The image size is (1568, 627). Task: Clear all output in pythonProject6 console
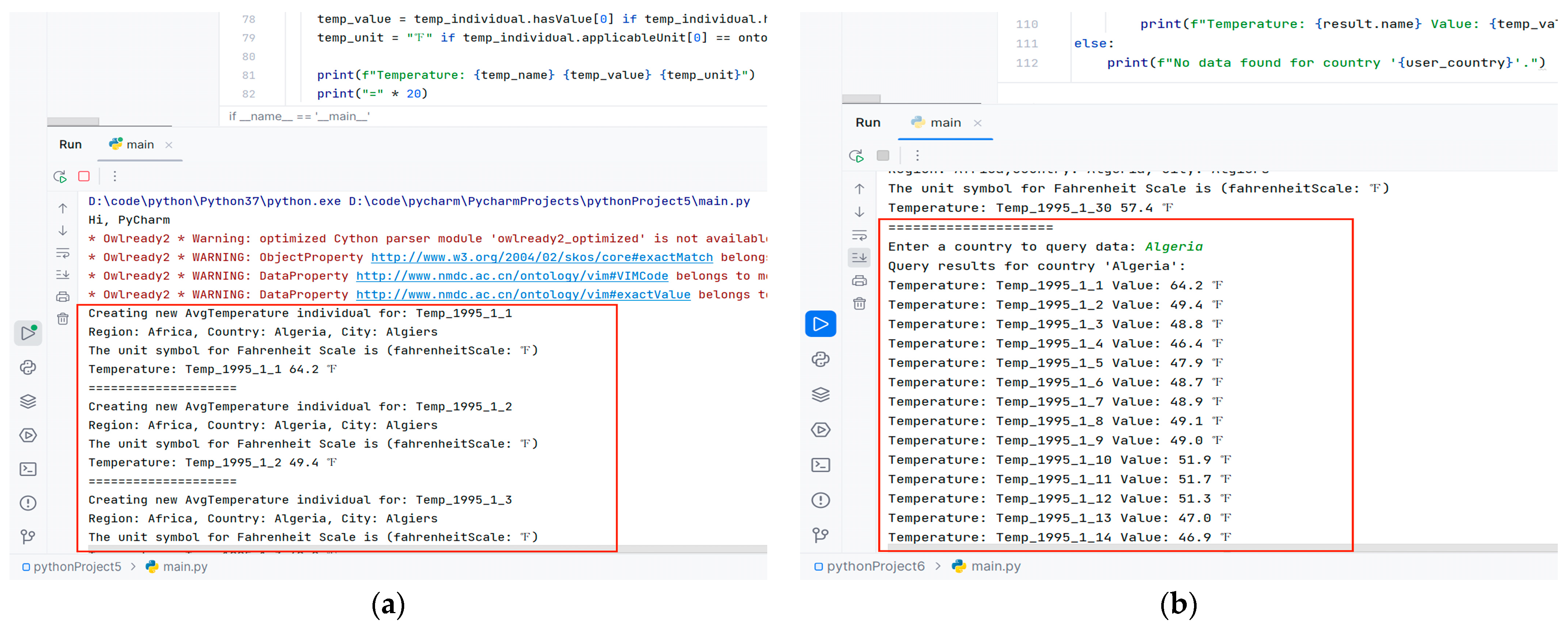[859, 304]
